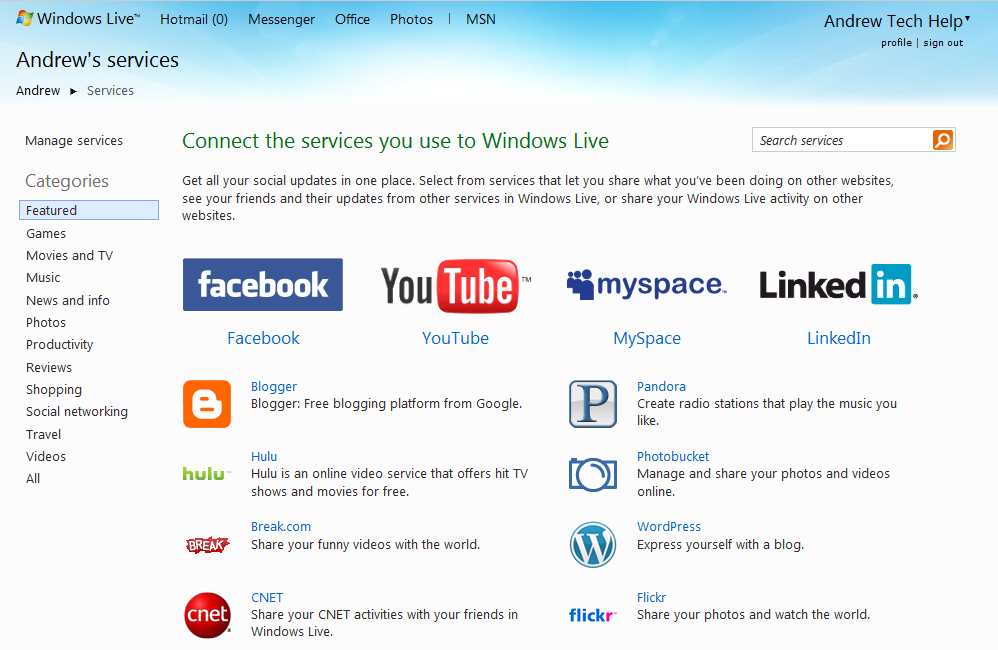This screenshot has width=998, height=650.
Task: Click the WordPress W icon
Action: (593, 544)
